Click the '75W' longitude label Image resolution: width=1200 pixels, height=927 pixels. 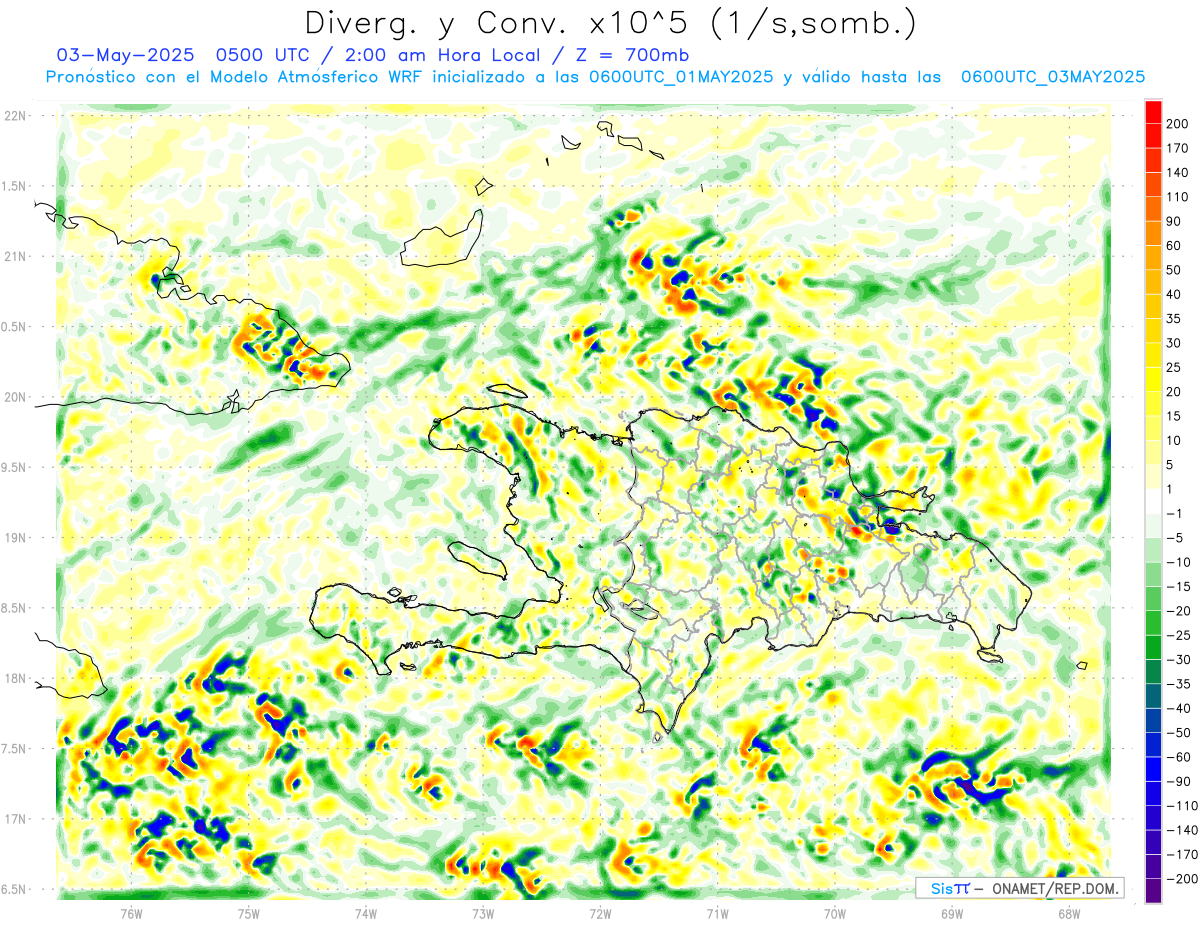[249, 913]
